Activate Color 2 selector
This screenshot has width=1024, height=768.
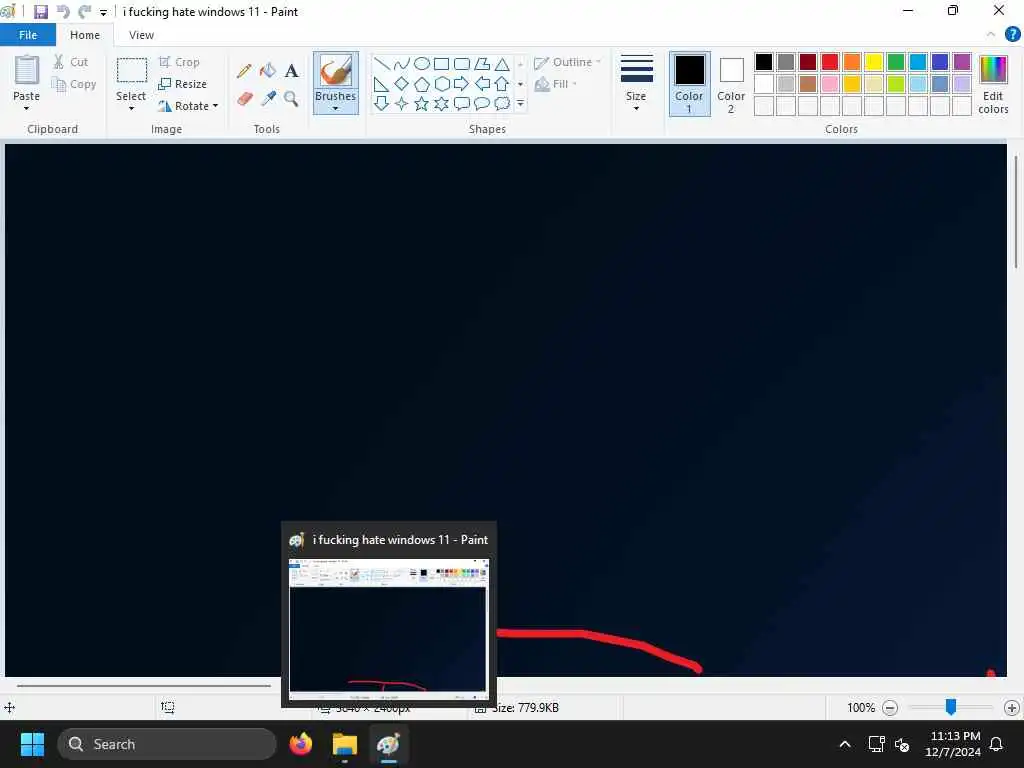click(x=731, y=85)
